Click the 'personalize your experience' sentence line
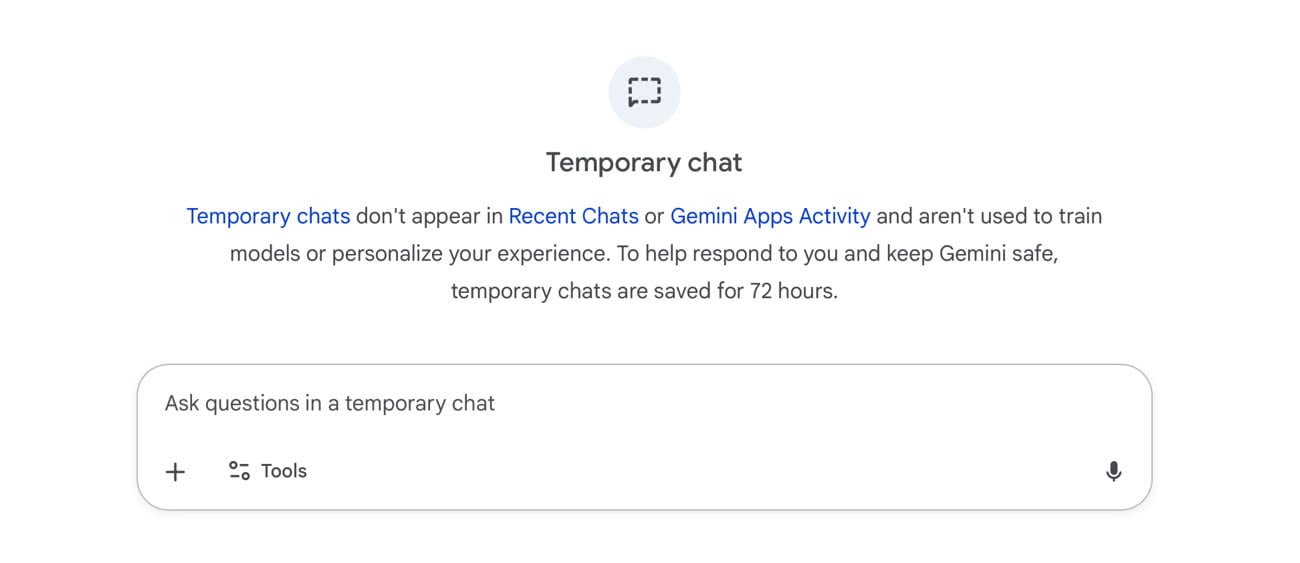Image resolution: width=1300 pixels, height=563 pixels. (644, 254)
